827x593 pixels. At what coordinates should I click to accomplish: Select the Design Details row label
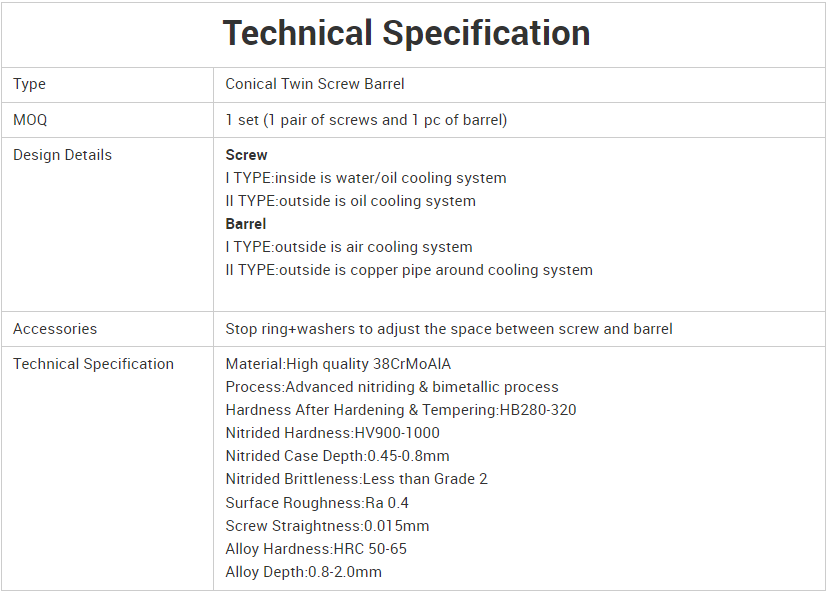pyautogui.click(x=62, y=155)
